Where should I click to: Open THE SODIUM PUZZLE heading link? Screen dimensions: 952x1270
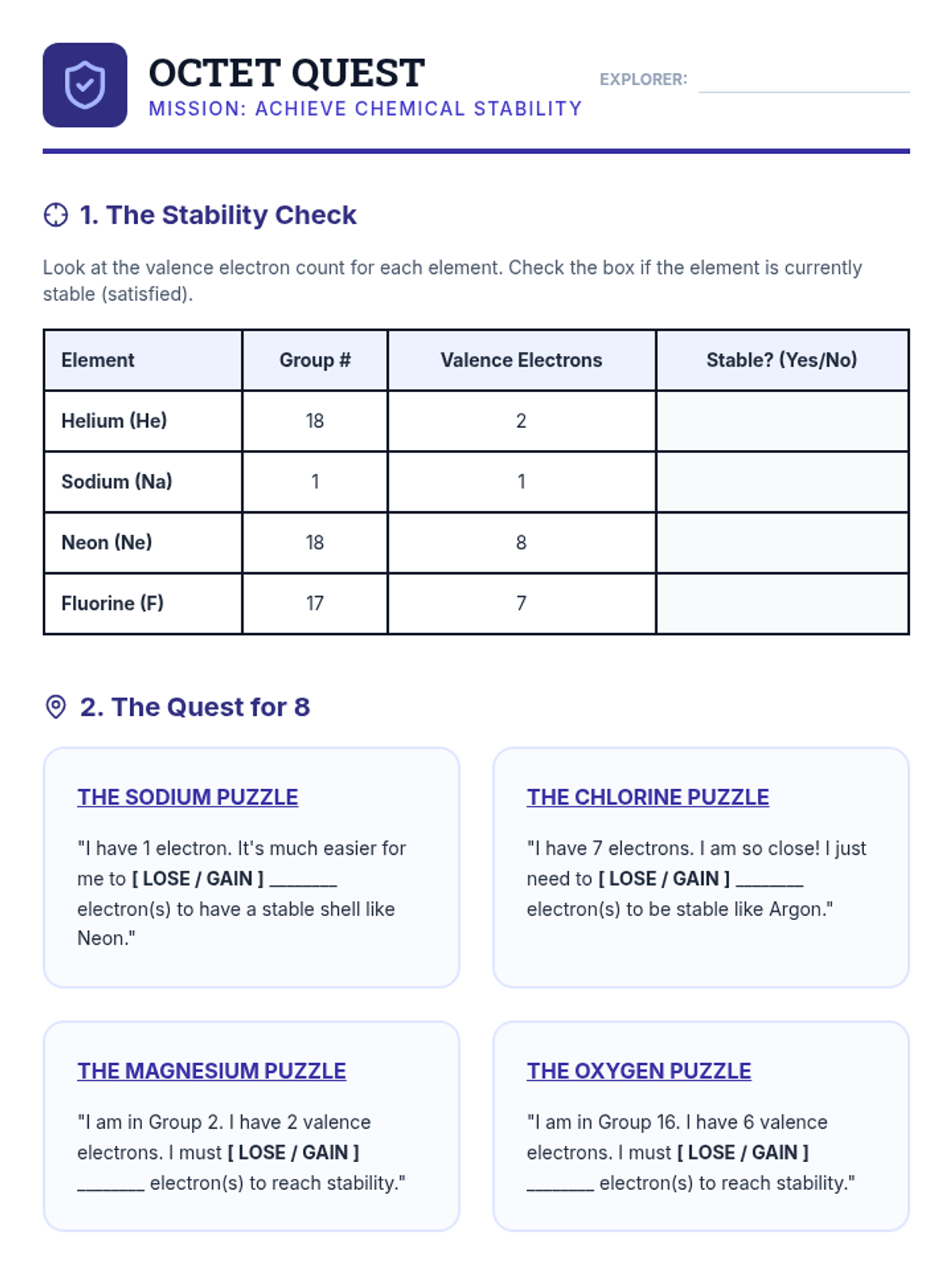click(x=187, y=797)
